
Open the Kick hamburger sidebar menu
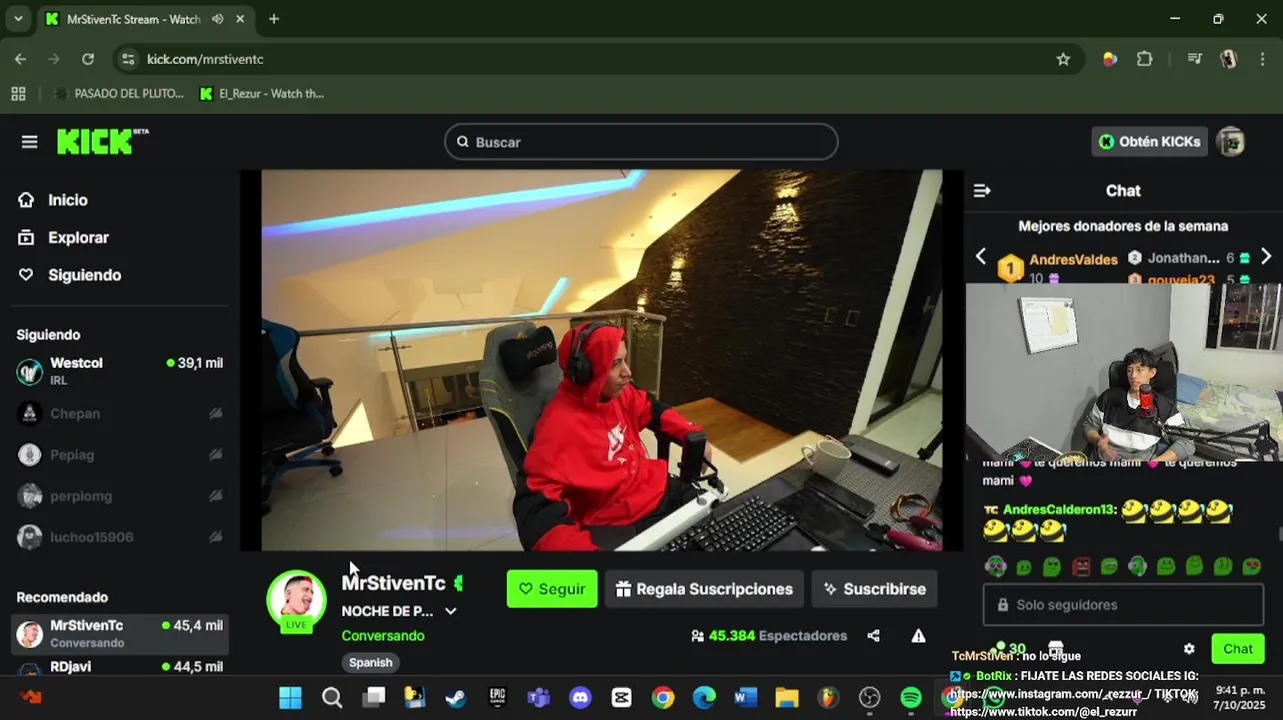(29, 142)
